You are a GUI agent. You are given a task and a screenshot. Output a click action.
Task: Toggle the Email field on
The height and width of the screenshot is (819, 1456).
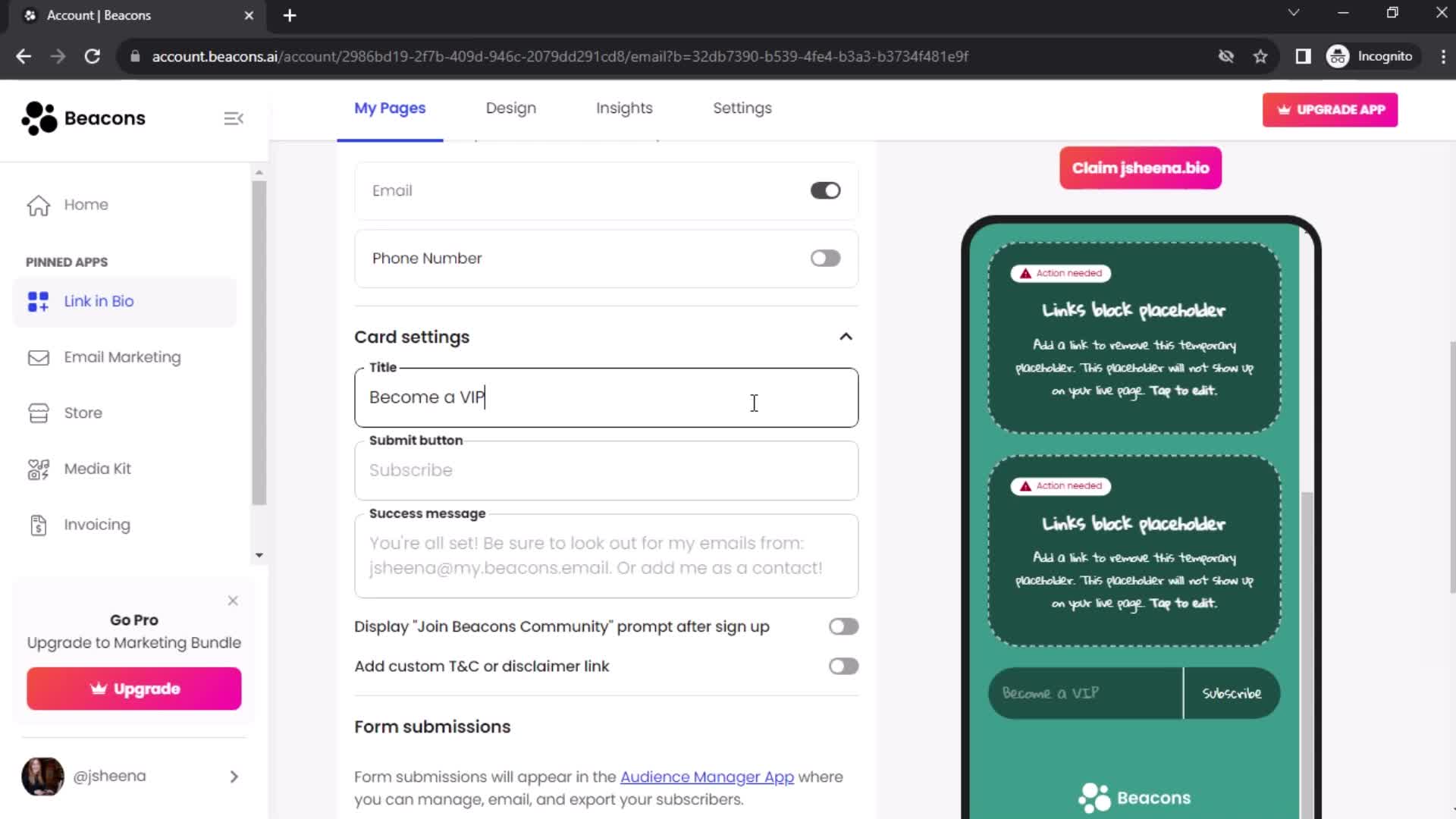pos(826,190)
